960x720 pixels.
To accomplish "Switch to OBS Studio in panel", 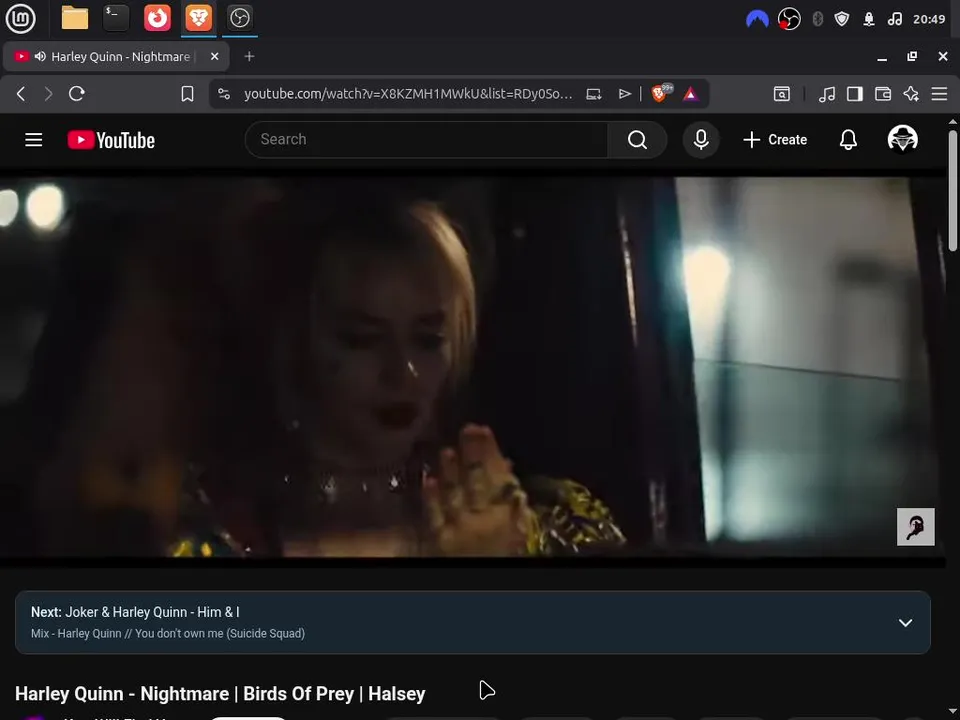I will pos(239,18).
